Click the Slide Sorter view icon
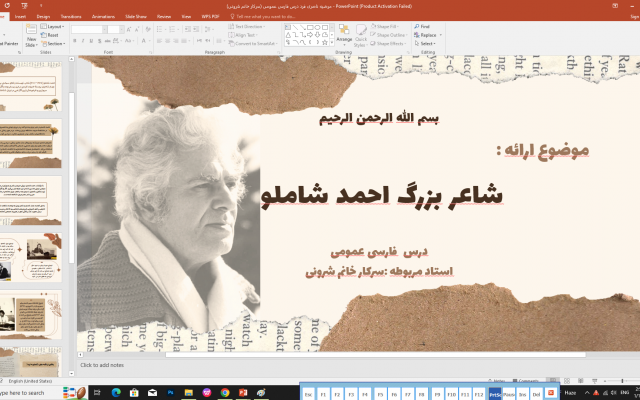 567,380
